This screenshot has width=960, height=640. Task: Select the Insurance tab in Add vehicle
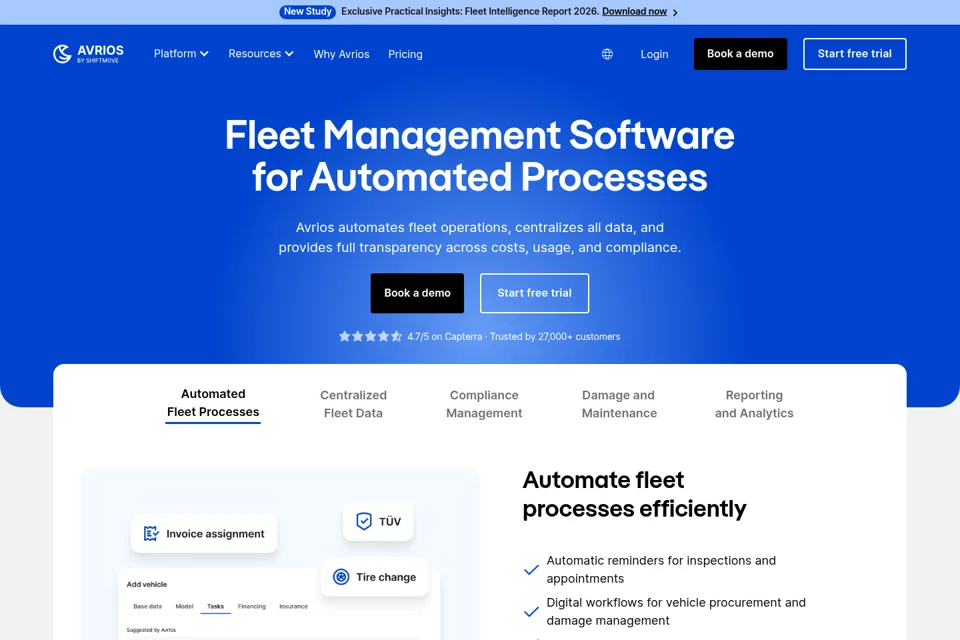293,606
